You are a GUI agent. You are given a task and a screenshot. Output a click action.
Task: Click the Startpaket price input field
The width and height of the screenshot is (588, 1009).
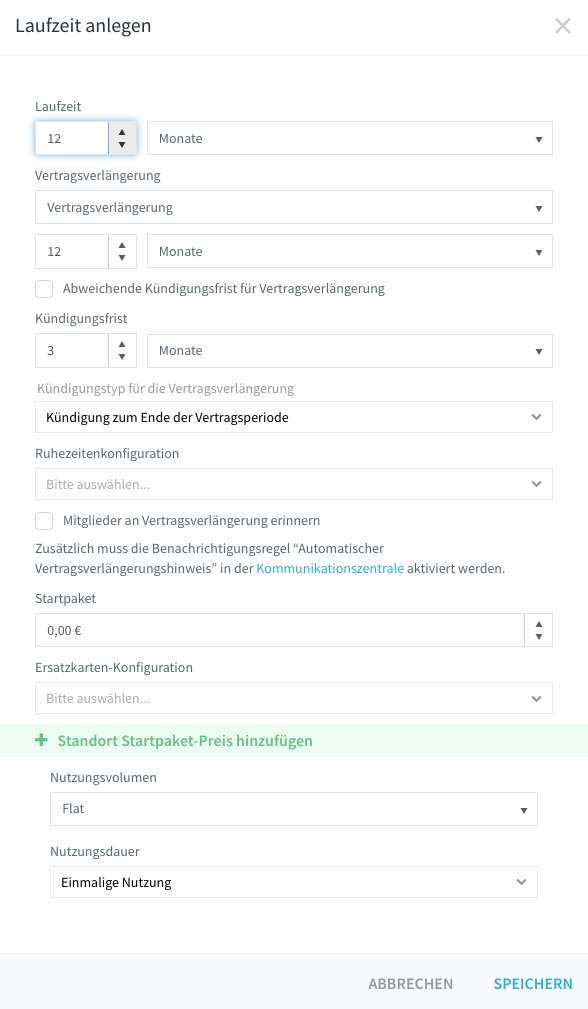point(280,630)
